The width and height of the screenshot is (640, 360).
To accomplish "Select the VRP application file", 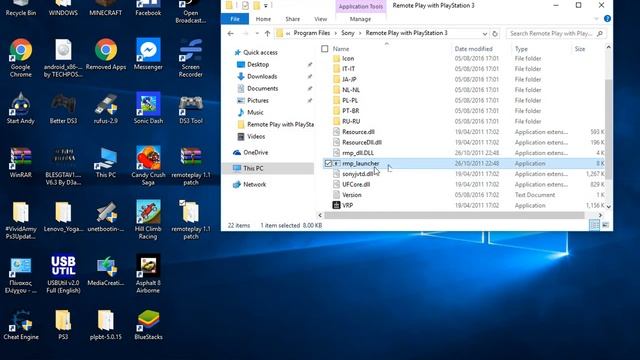I will tap(463, 205).
